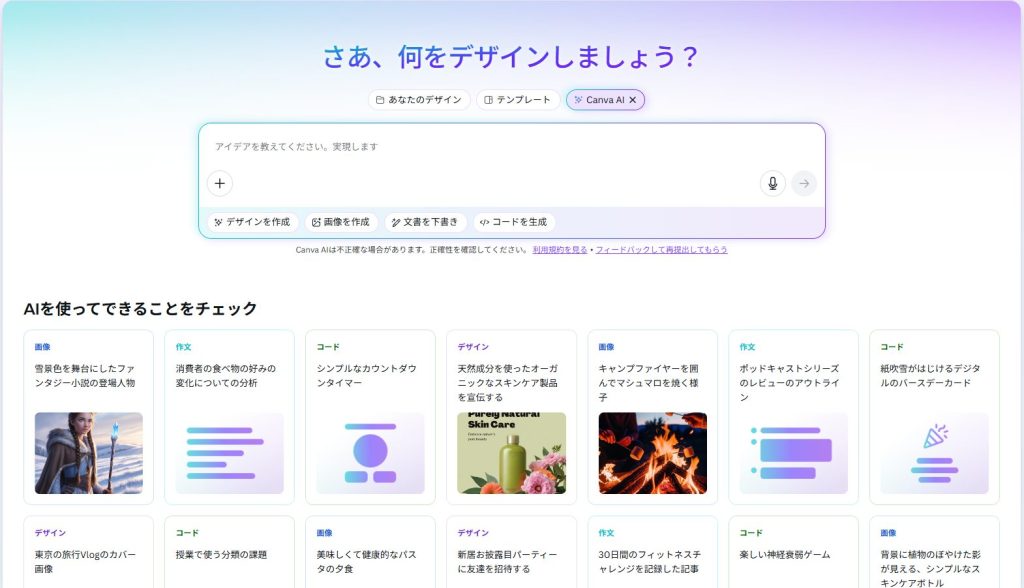This screenshot has height=588, width=1024.
Task: Click the Canva AI sparkle icon
Action: pos(578,100)
